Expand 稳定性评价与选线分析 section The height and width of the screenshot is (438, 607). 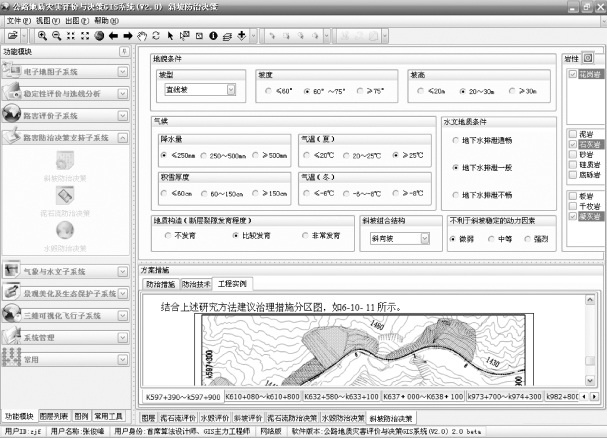pos(122,94)
